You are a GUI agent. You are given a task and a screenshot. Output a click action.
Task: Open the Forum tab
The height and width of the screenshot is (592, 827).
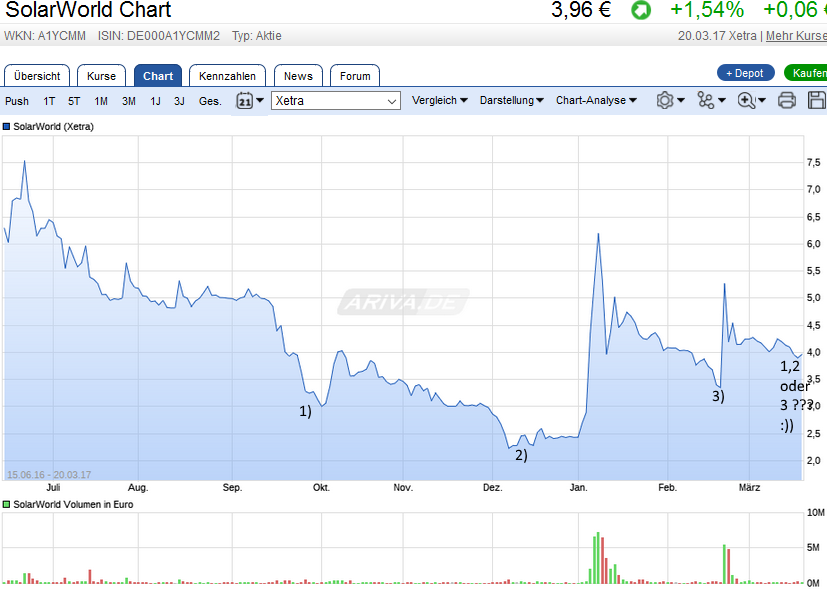pos(355,75)
